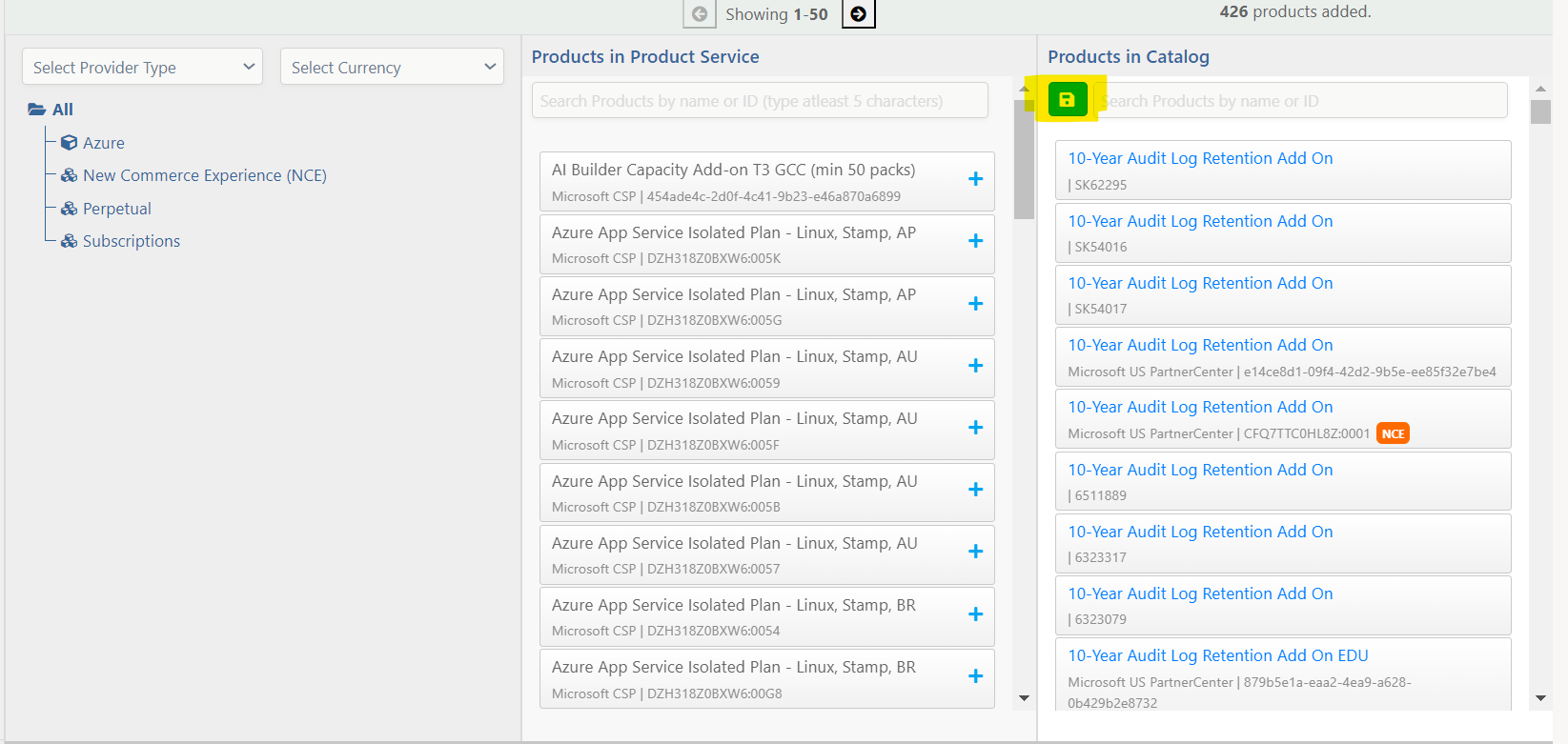Click the Subscriptions cubes icon
The image size is (1568, 744).
[69, 241]
